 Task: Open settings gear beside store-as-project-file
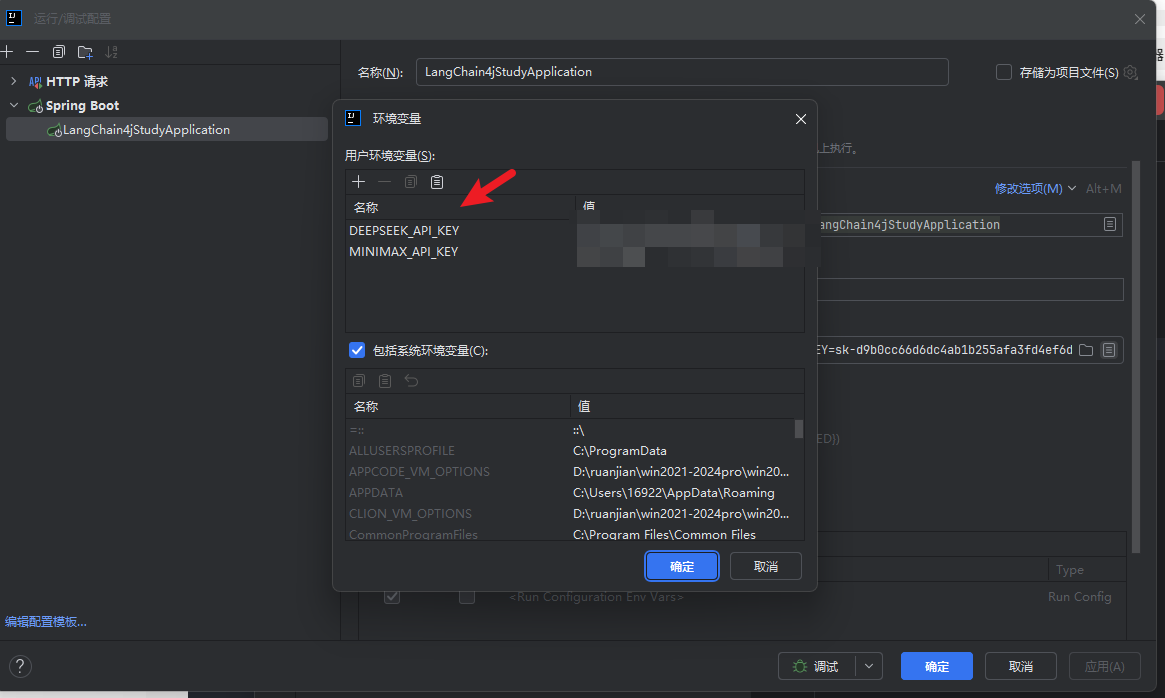pos(1130,72)
